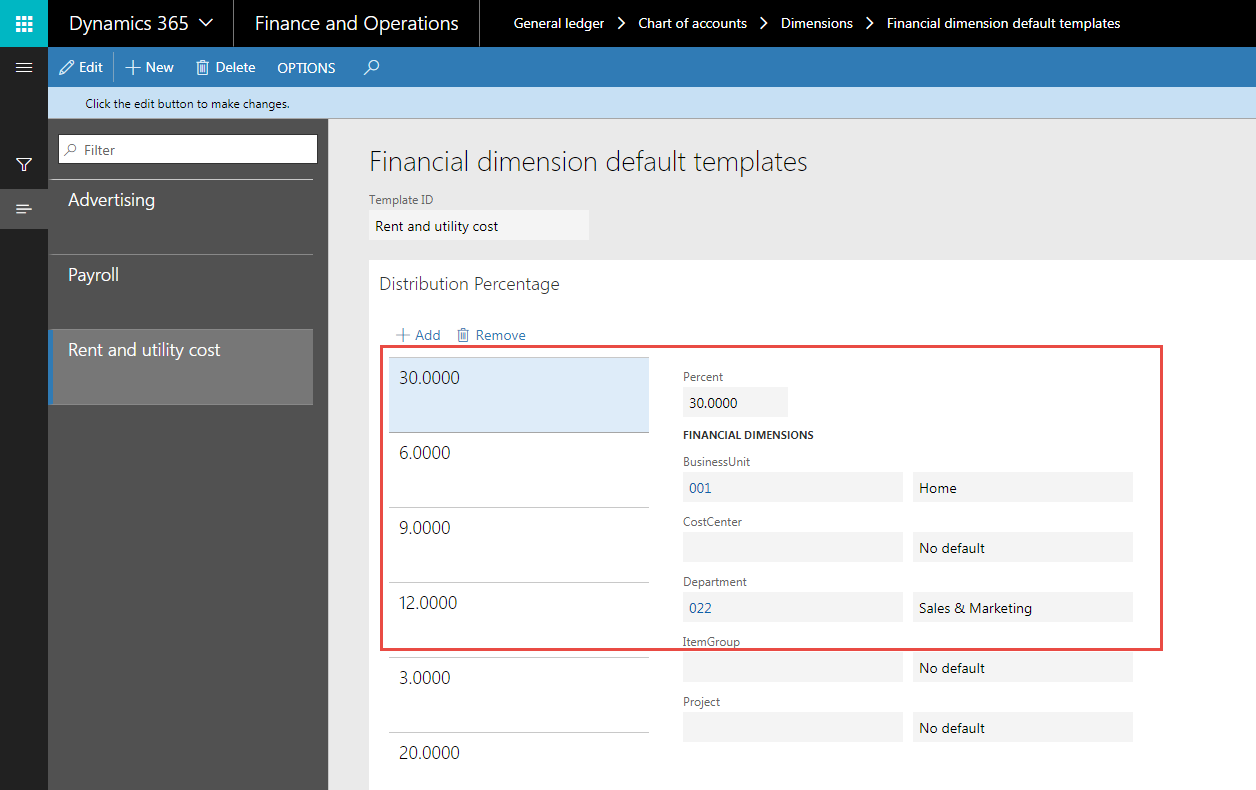Open the filter funnel pane
This screenshot has width=1256, height=790.
point(24,164)
